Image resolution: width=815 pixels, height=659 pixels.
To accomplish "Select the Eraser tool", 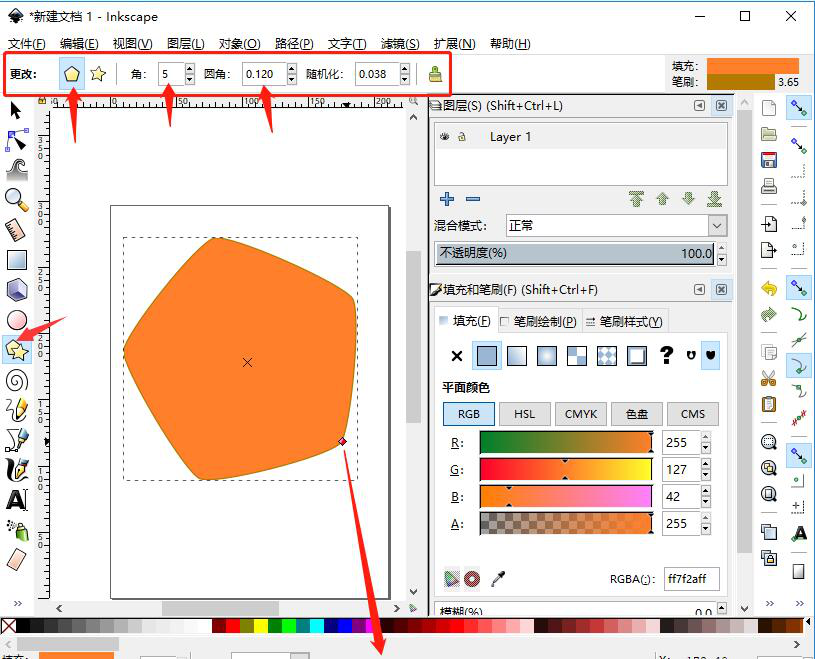I will [x=16, y=559].
